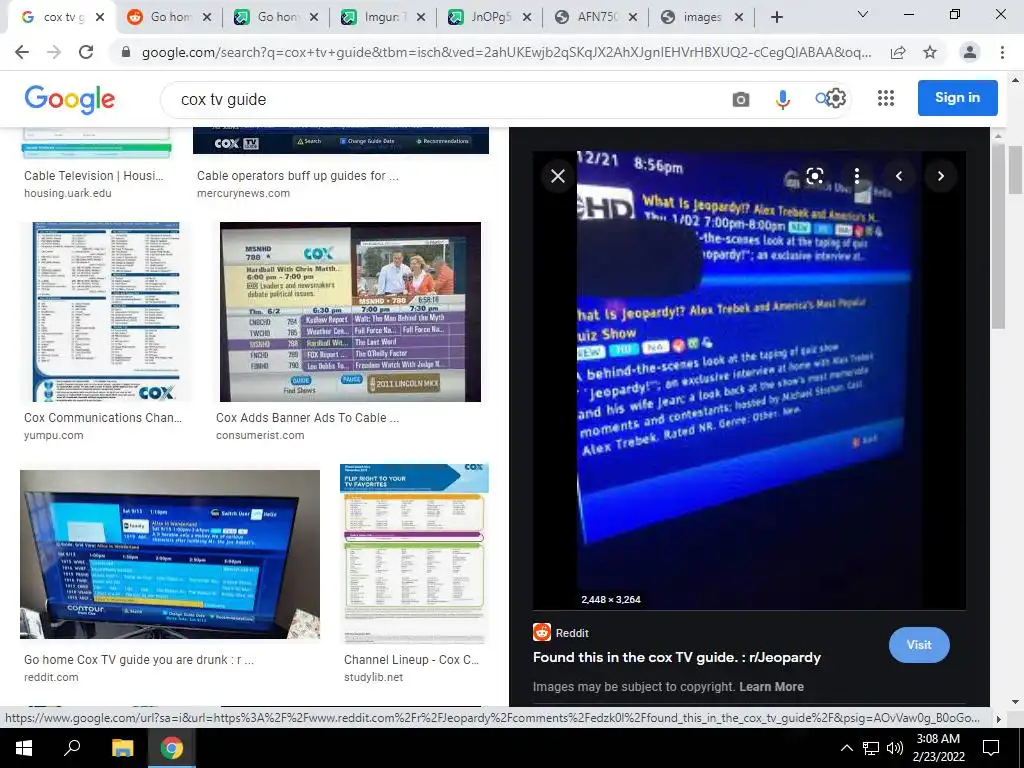1024x768 pixels.
Task: Close the 'images' tab
Action: click(x=739, y=18)
